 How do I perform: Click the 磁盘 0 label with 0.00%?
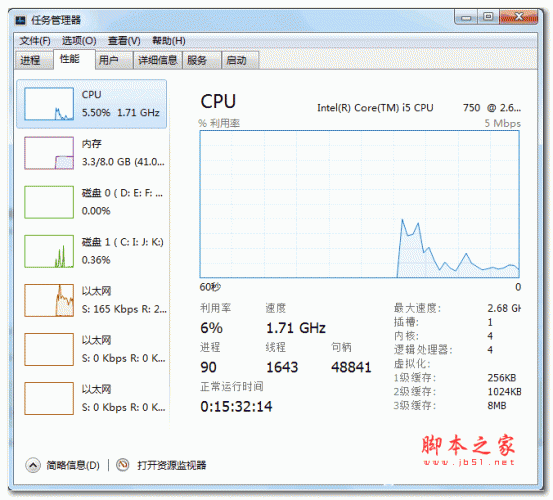pos(122,202)
